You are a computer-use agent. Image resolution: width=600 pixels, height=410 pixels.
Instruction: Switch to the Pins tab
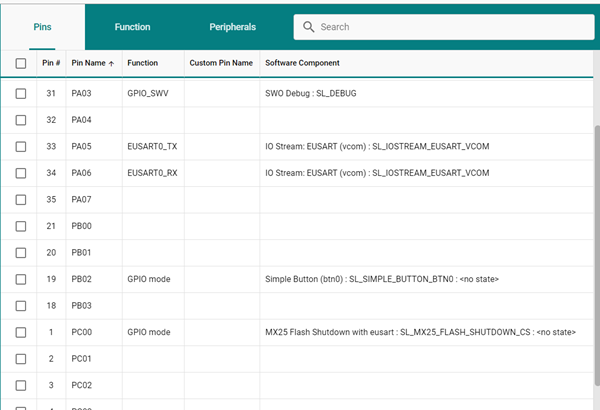click(43, 27)
